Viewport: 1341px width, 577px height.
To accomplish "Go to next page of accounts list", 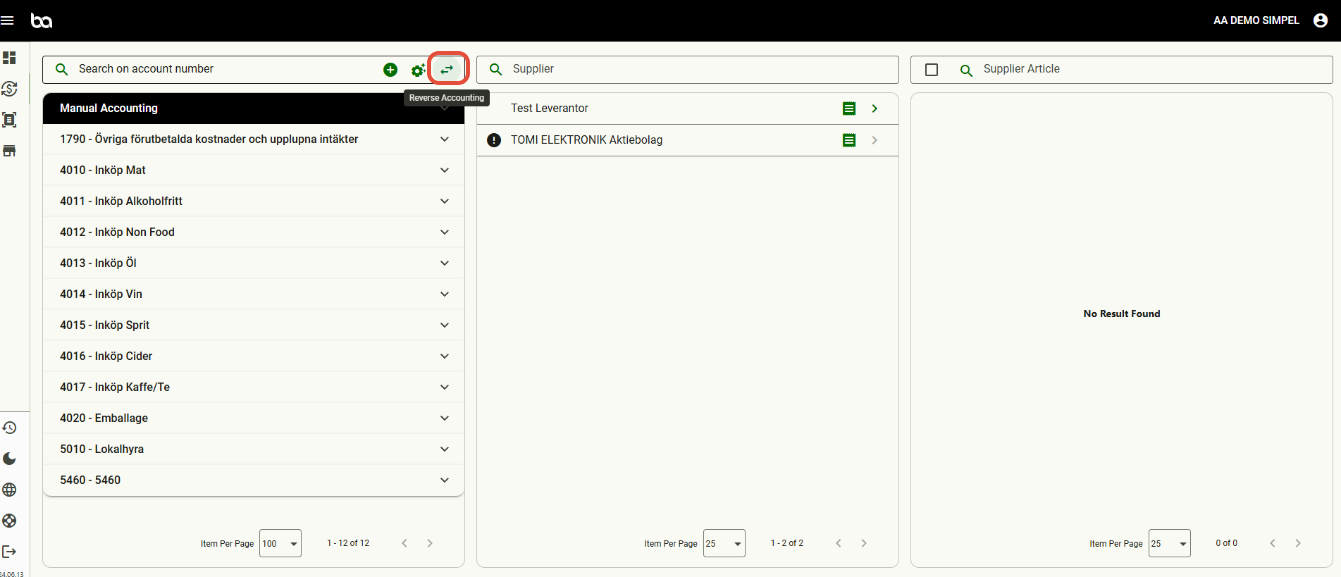I will [430, 543].
